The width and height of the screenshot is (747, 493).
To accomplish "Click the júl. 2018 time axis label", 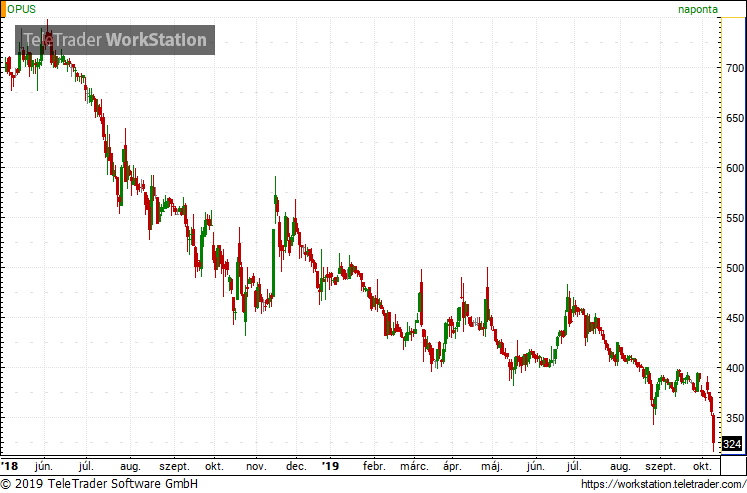I will 86,466.
